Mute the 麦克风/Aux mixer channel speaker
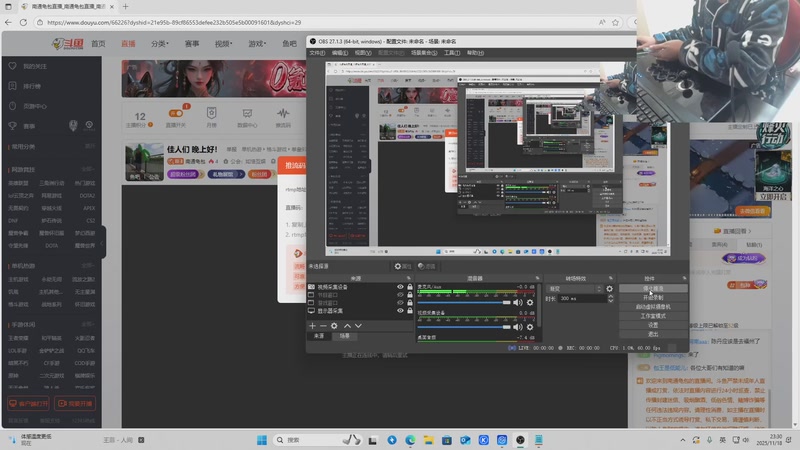Viewport: 800px width, 450px height. tap(518, 303)
